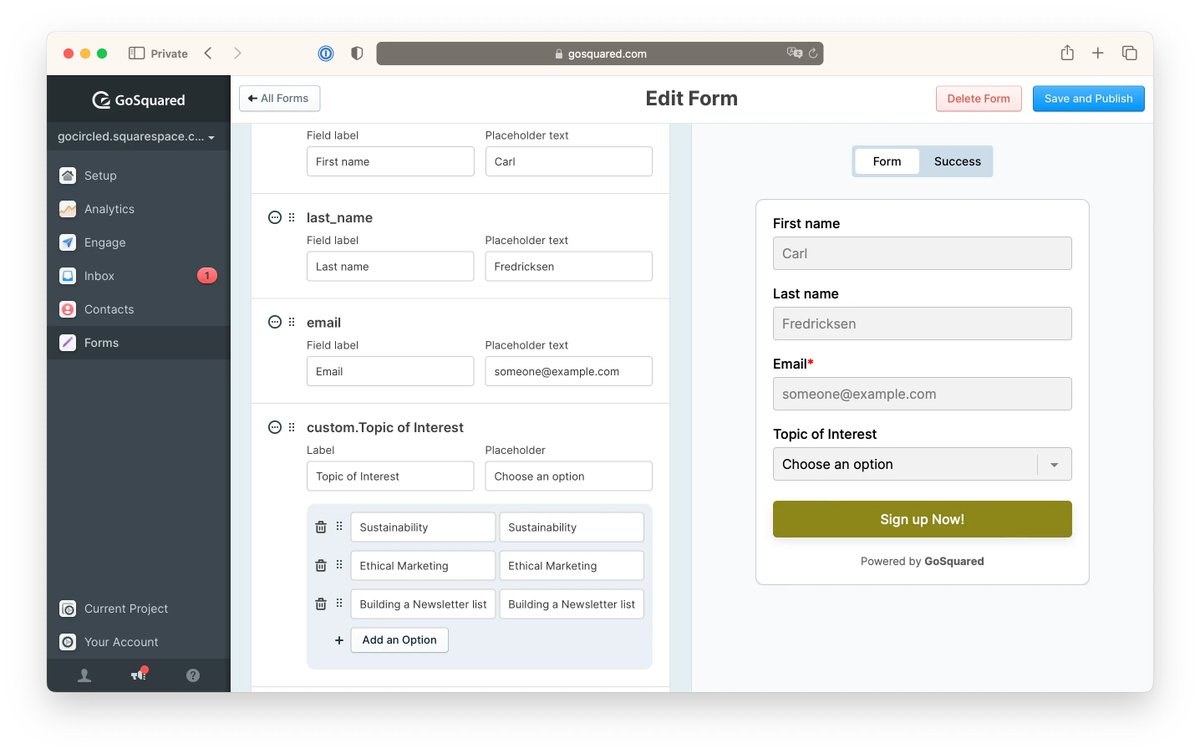
Task: Click the someone@example.com placeholder input in editor
Action: click(568, 372)
